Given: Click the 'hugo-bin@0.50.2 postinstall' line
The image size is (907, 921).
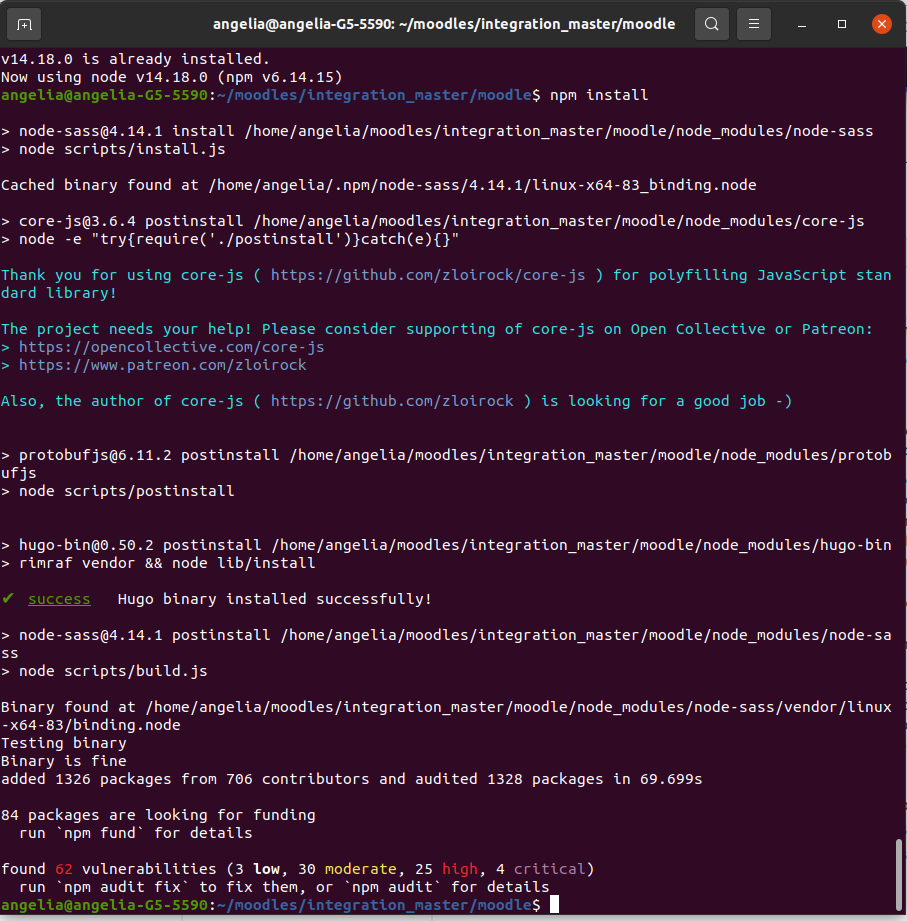Looking at the screenshot, I should point(446,545).
